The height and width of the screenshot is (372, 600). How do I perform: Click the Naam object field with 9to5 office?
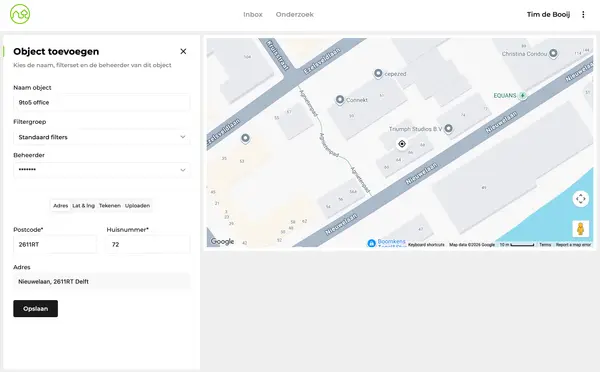101,103
